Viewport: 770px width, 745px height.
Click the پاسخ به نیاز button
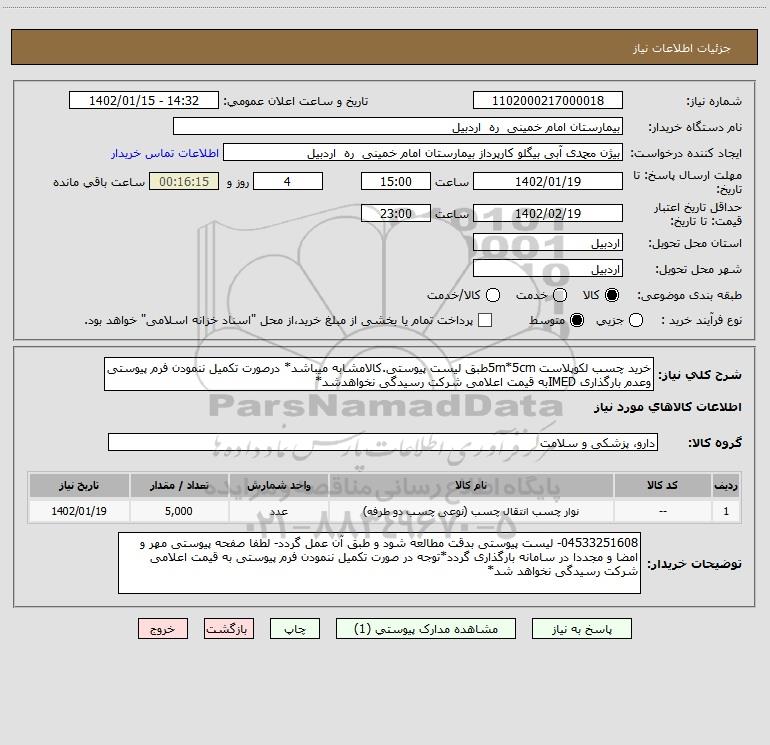pyautogui.click(x=582, y=629)
